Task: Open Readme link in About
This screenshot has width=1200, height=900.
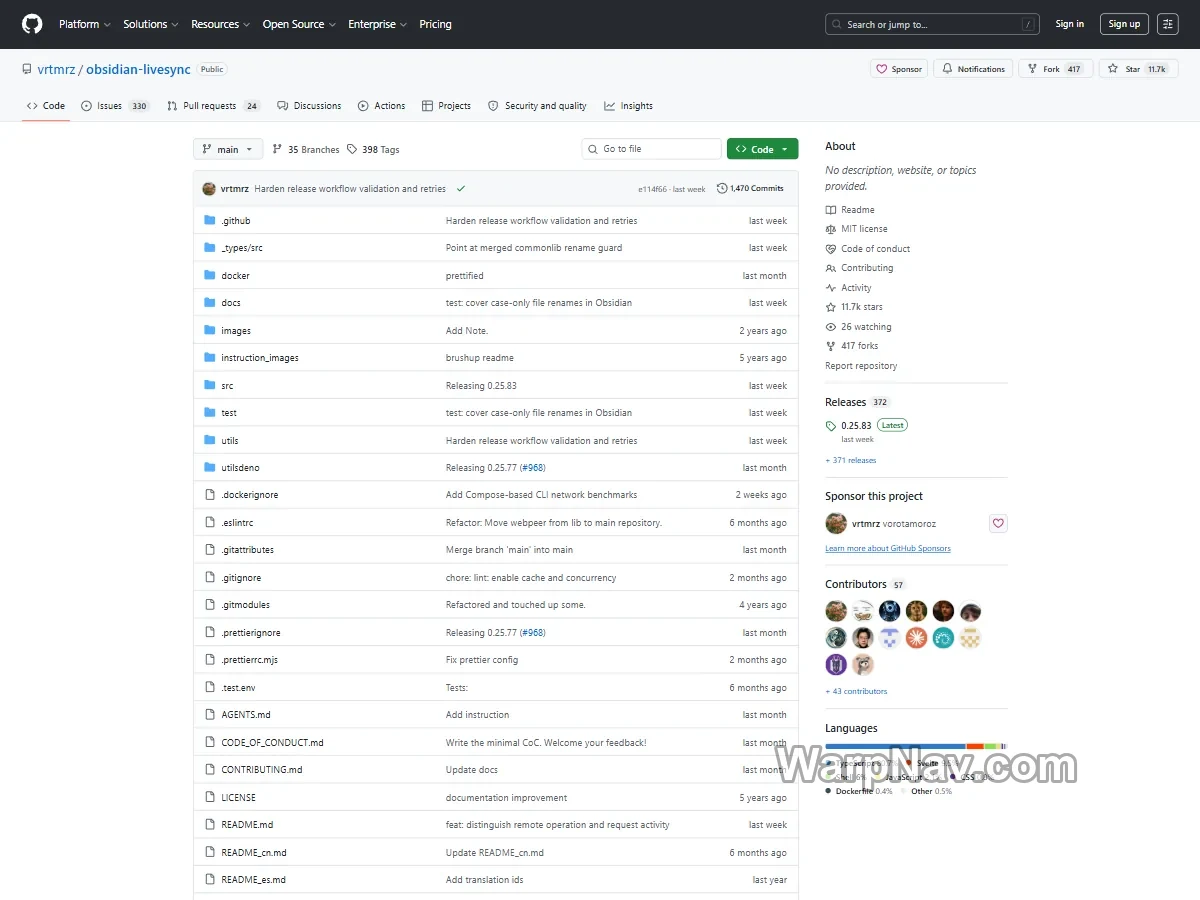Action: tap(850, 210)
